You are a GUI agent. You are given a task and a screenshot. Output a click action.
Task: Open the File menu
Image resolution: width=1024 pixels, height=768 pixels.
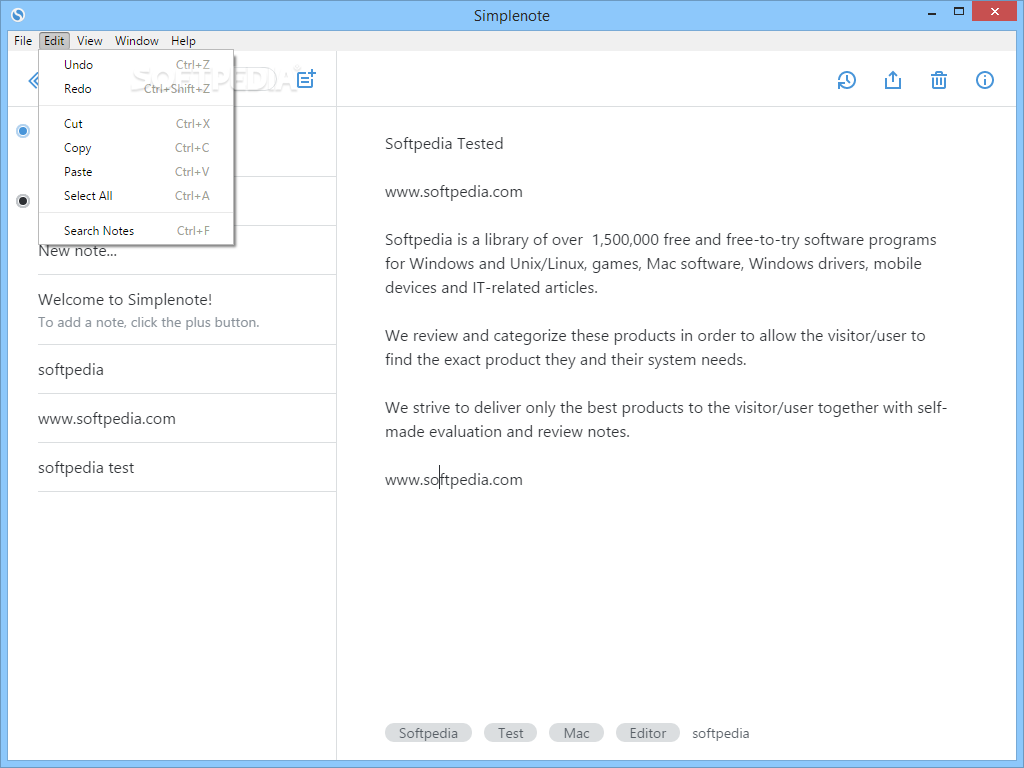(x=23, y=40)
